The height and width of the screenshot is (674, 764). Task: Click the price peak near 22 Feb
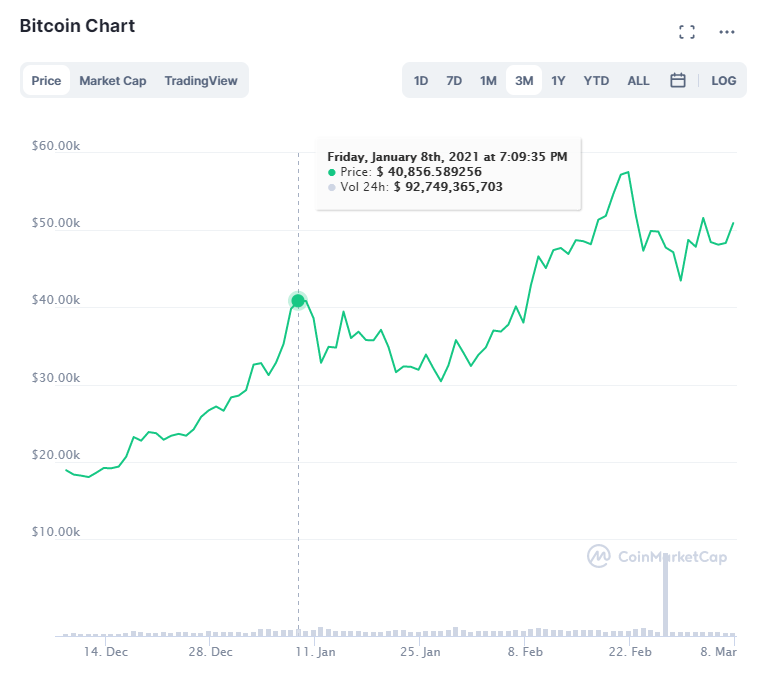627,172
